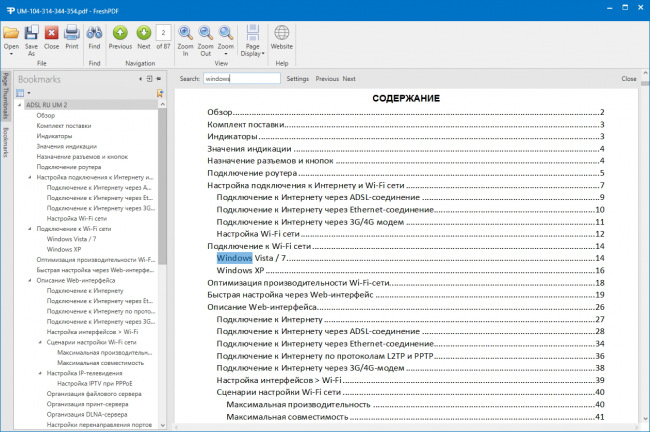
Task: Click Подключение роутера in the document contents
Action: tap(252, 173)
